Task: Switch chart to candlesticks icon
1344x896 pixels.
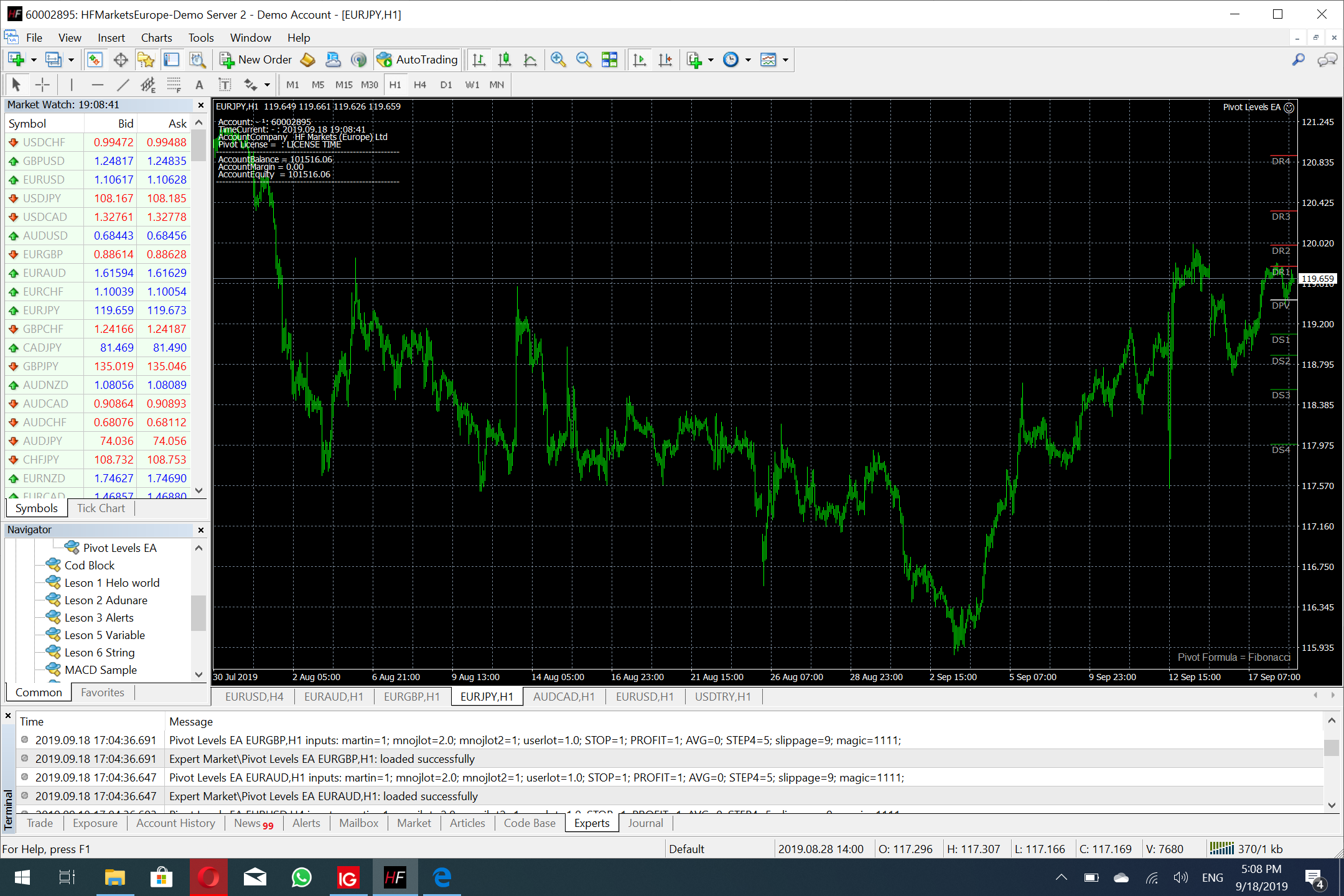Action: coord(505,60)
